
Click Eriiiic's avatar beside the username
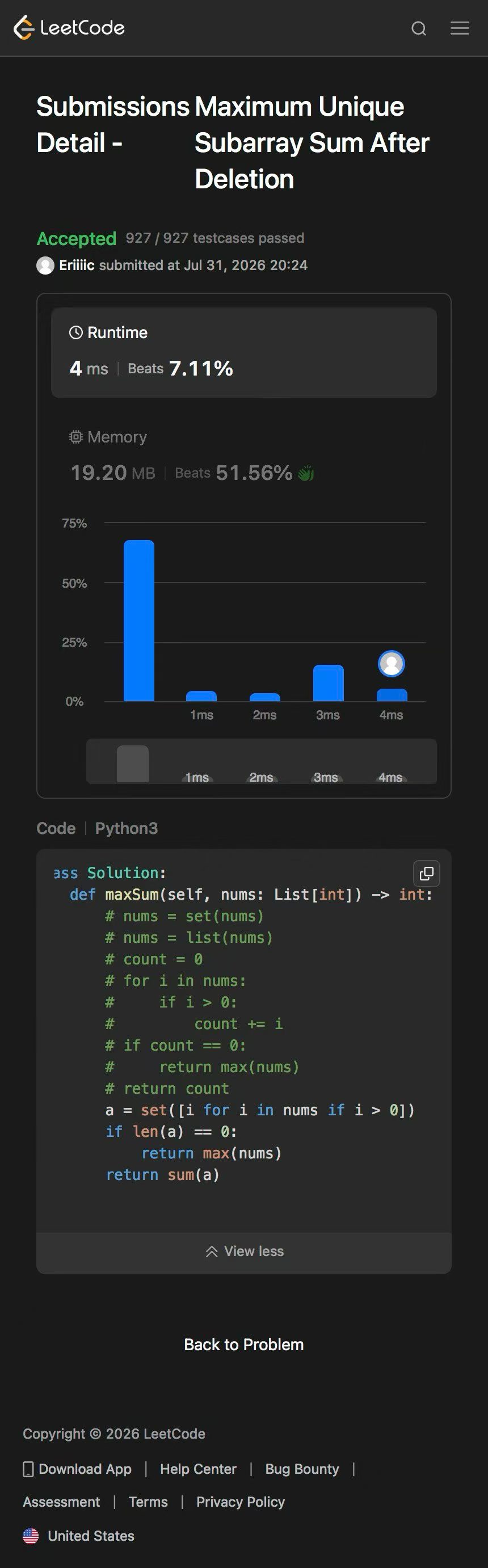pos(45,265)
